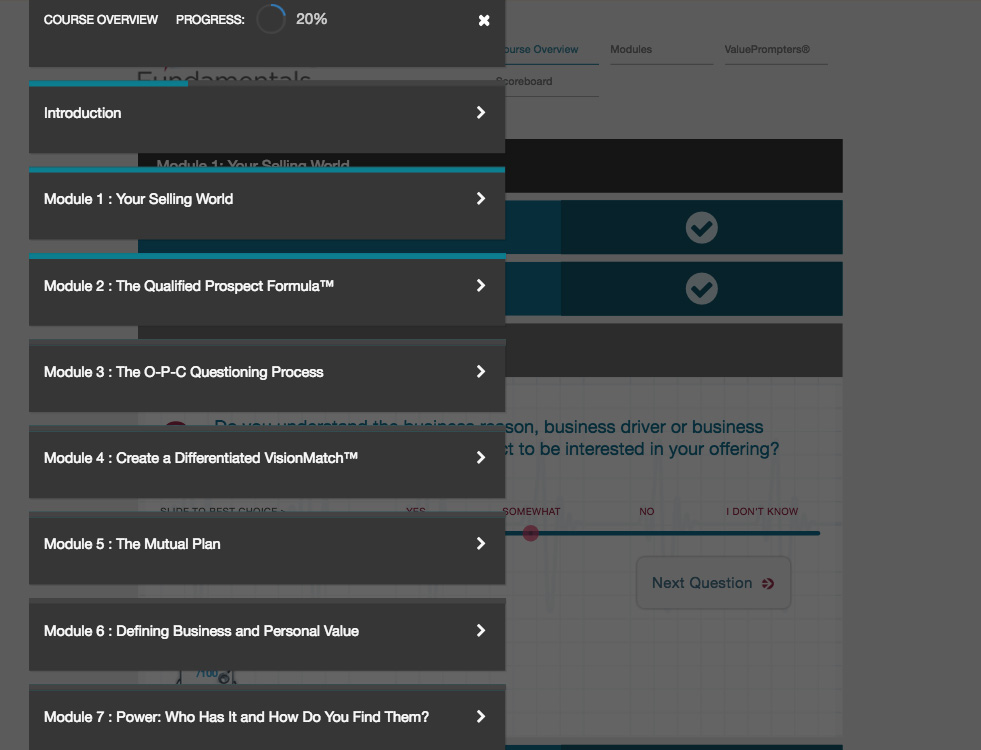This screenshot has width=981, height=750.
Task: Expand Module 4 chevron arrow
Action: pos(480,457)
